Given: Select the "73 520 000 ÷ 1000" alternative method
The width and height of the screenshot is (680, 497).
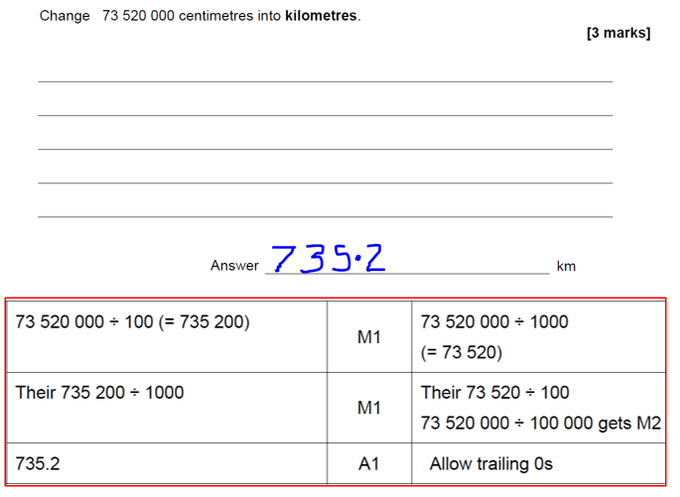Looking at the screenshot, I should [494, 322].
